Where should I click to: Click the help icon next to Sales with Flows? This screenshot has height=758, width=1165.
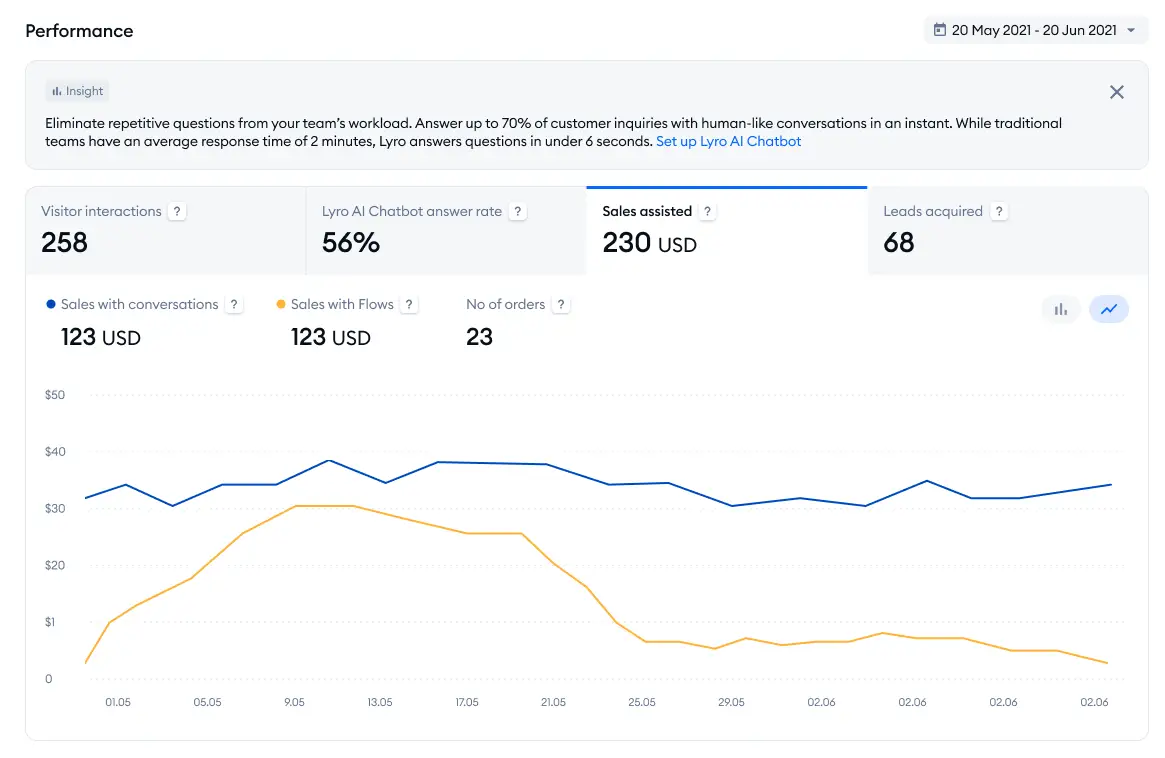(x=409, y=305)
